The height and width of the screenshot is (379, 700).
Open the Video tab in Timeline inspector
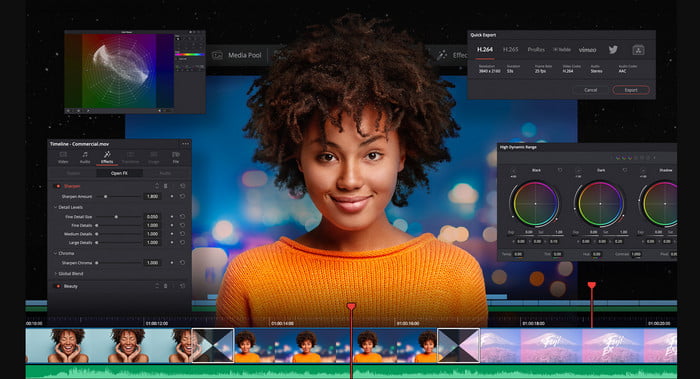point(63,157)
